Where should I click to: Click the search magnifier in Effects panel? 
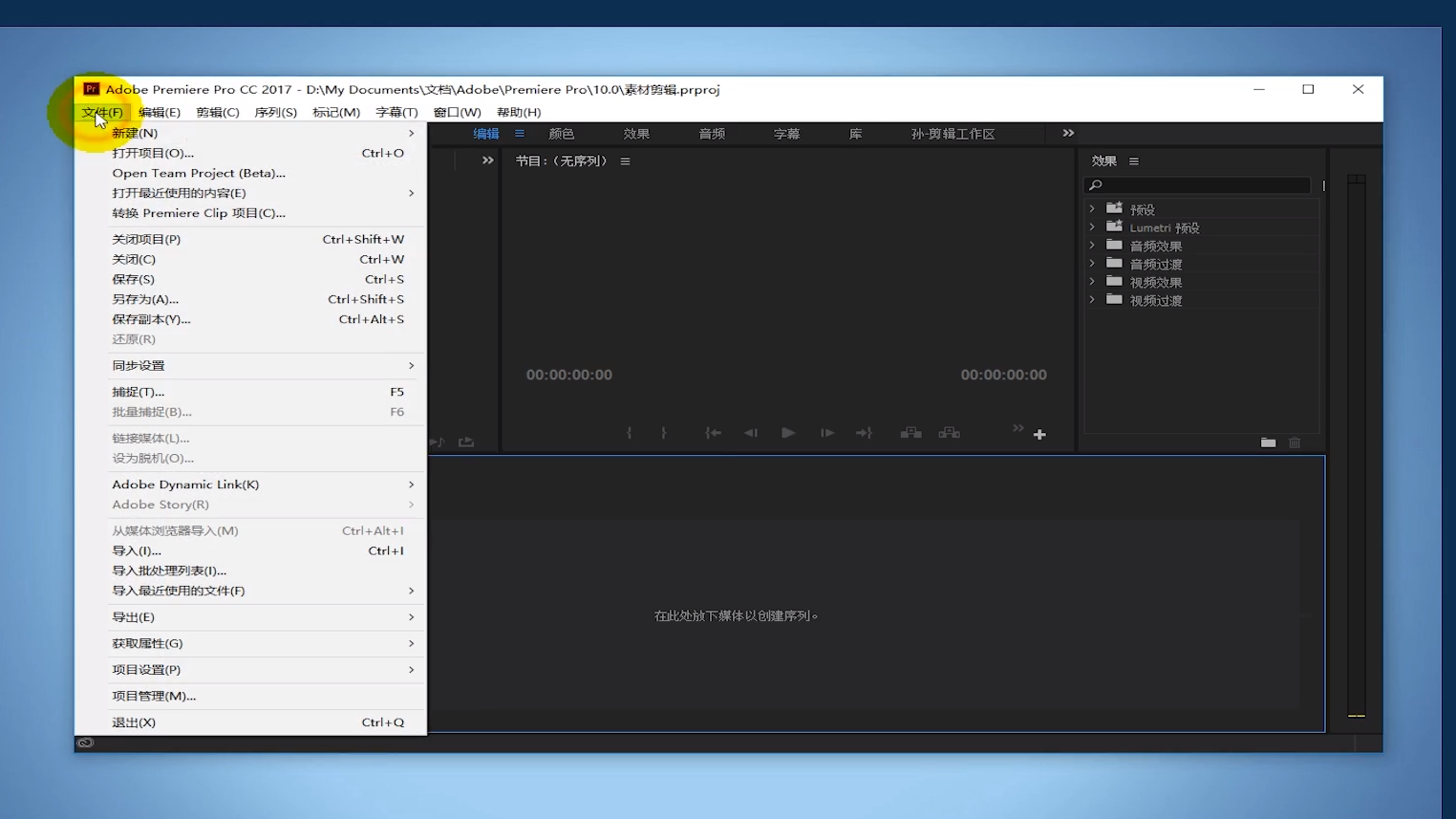(x=1096, y=185)
